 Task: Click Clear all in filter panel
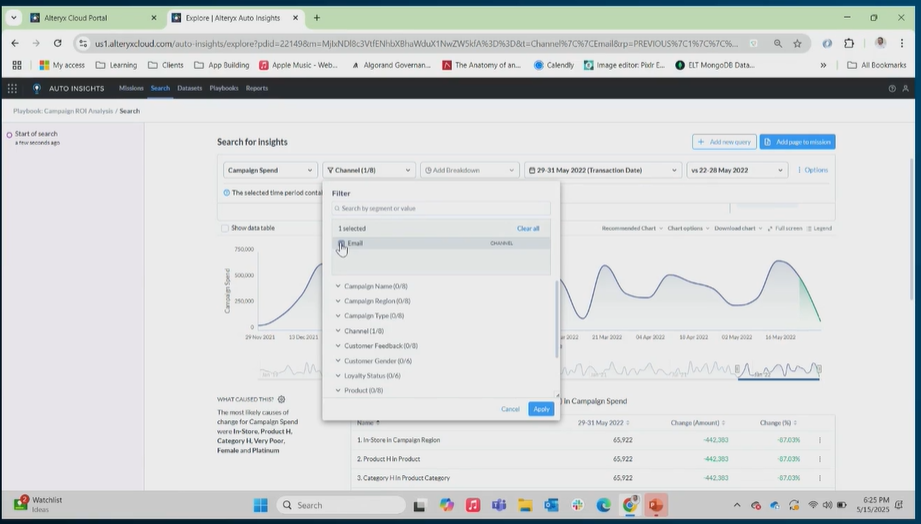528,229
